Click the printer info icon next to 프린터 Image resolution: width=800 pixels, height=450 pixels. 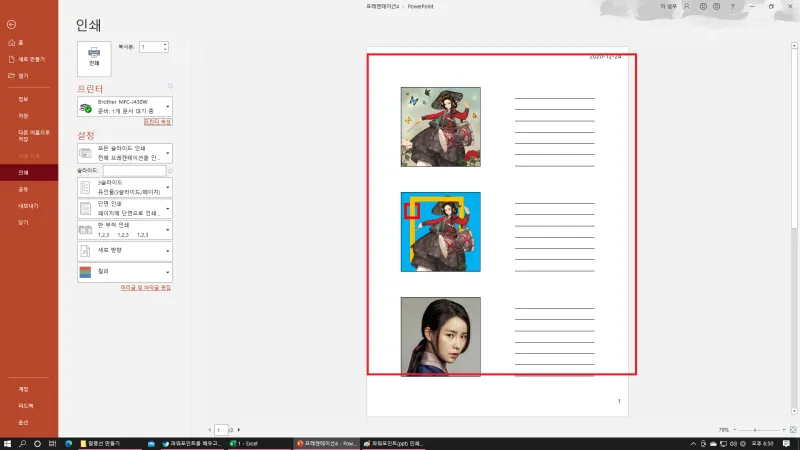pos(170,86)
